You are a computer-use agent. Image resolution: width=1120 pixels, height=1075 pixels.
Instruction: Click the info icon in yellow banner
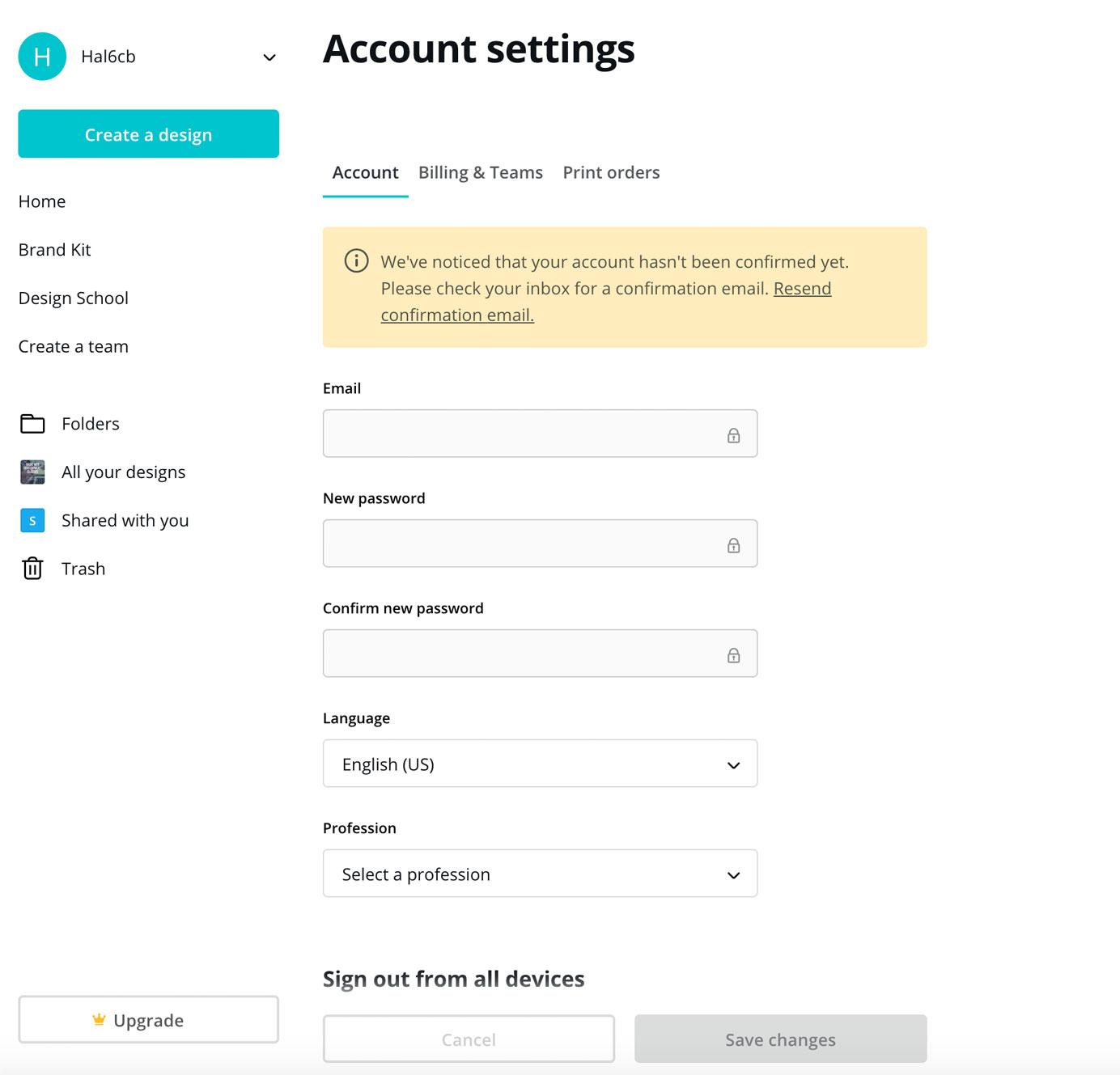point(356,261)
